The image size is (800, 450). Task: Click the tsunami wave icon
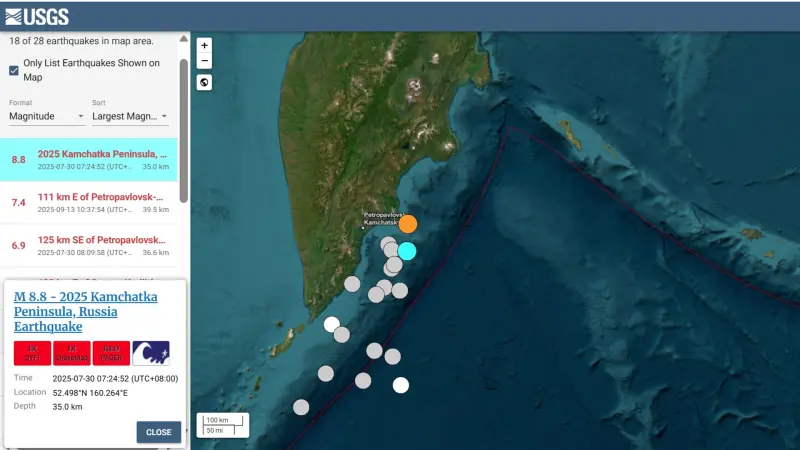pos(151,353)
